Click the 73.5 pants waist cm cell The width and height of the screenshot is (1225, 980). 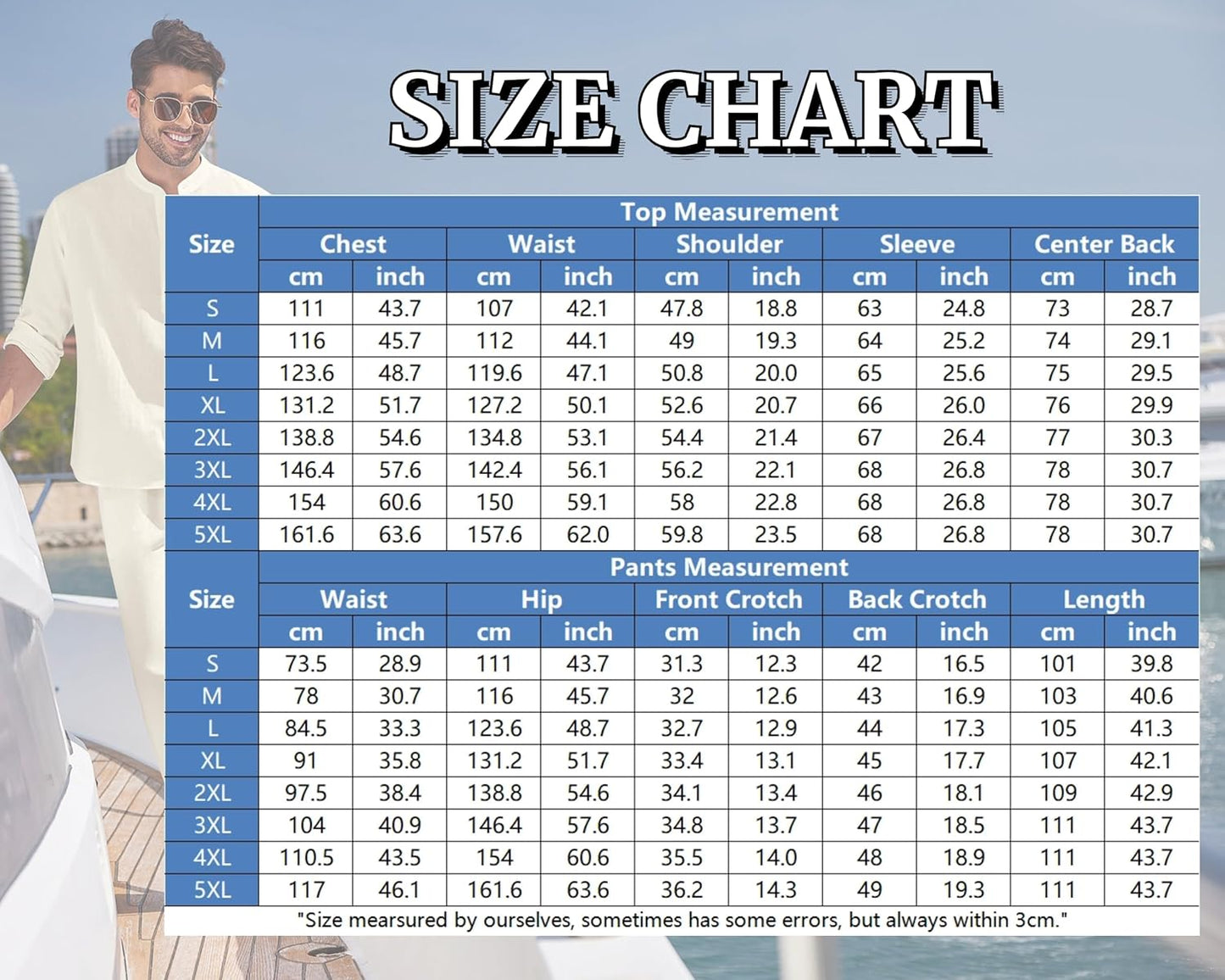[x=306, y=664]
